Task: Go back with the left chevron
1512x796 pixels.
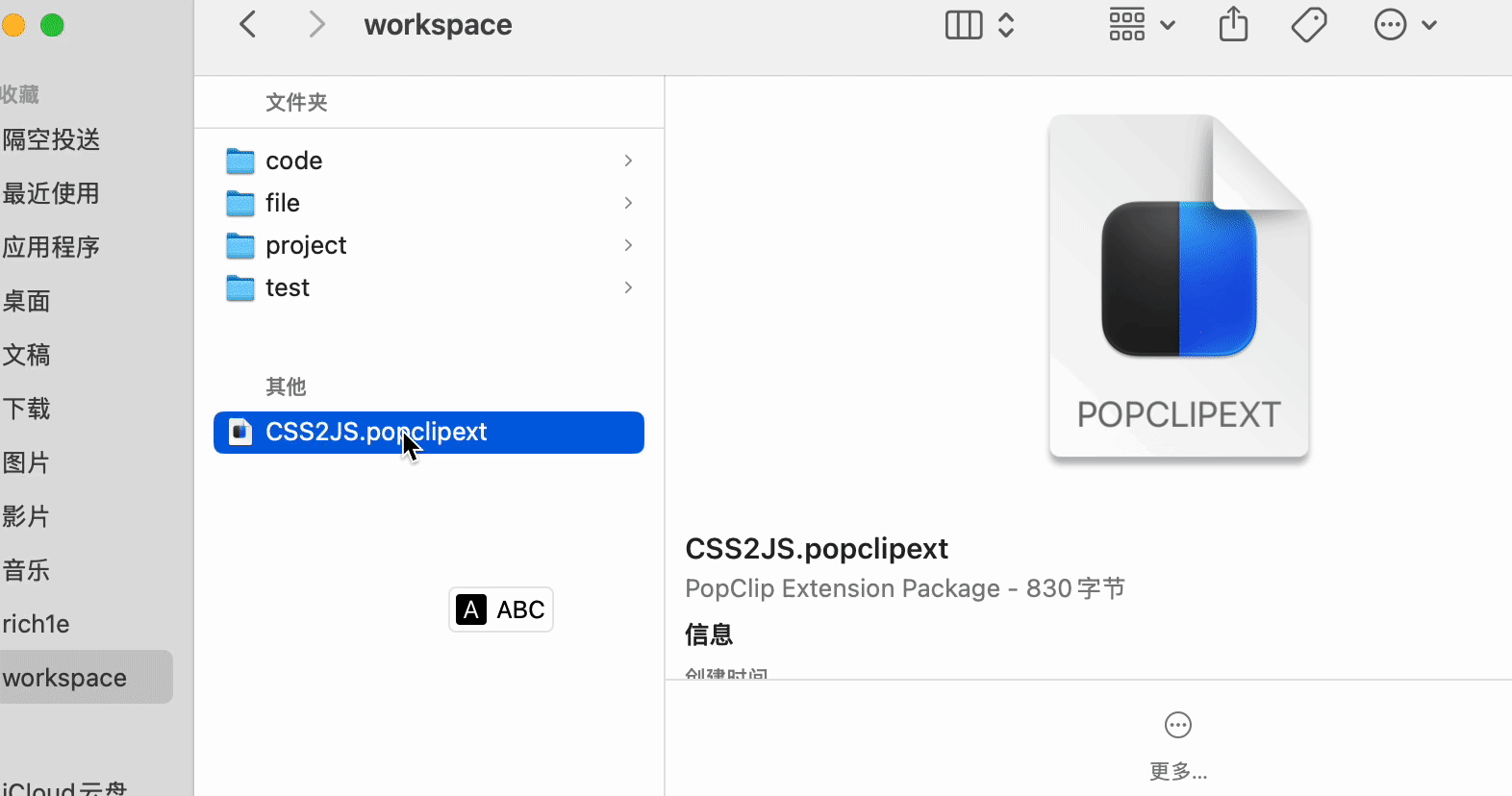Action: point(248,25)
